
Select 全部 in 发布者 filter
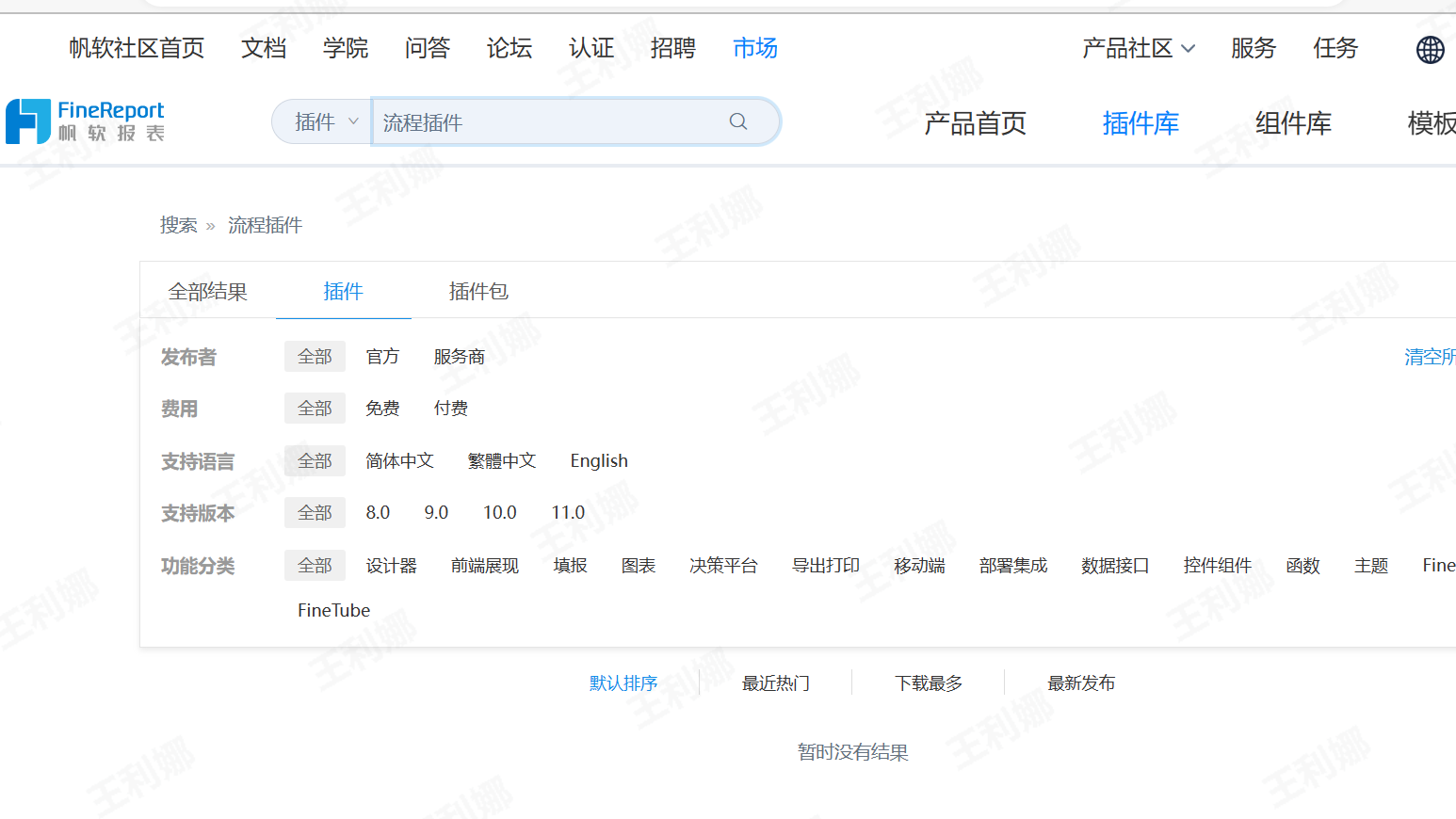[x=315, y=357]
